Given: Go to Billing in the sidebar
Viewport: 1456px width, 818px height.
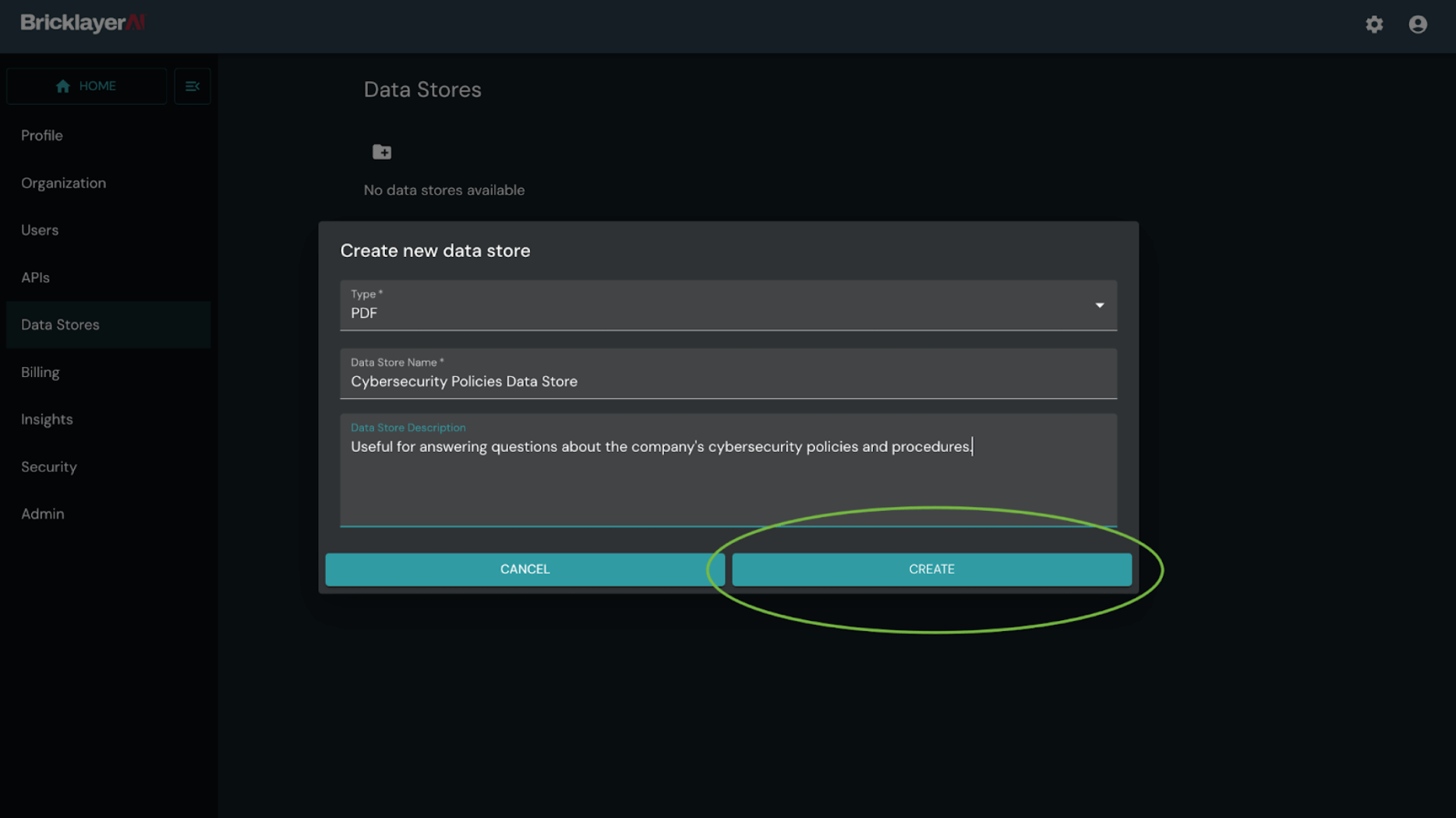Looking at the screenshot, I should pyautogui.click(x=41, y=372).
